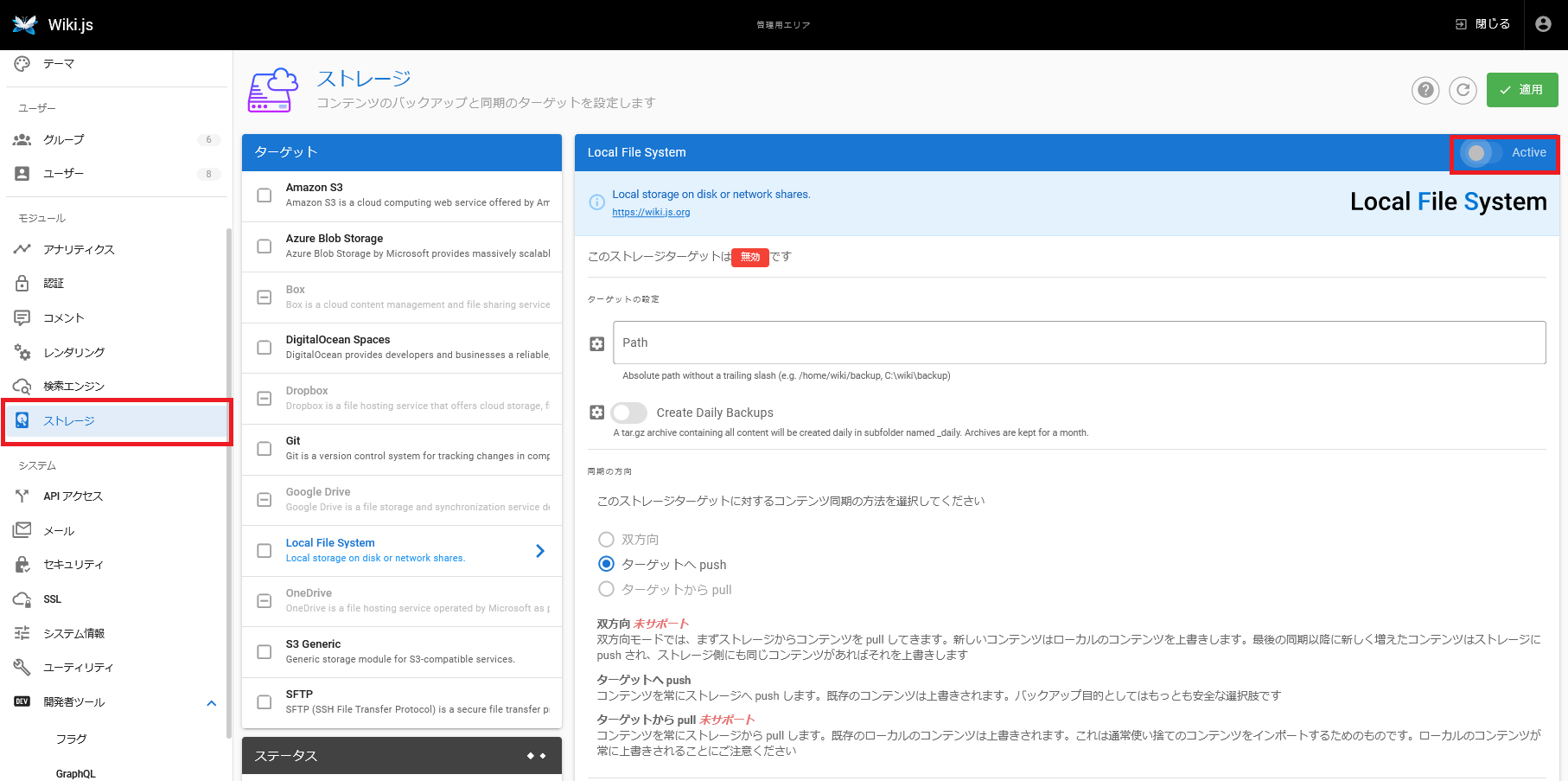Click the 認証 lock icon
This screenshot has width=1568, height=781.
click(x=22, y=284)
